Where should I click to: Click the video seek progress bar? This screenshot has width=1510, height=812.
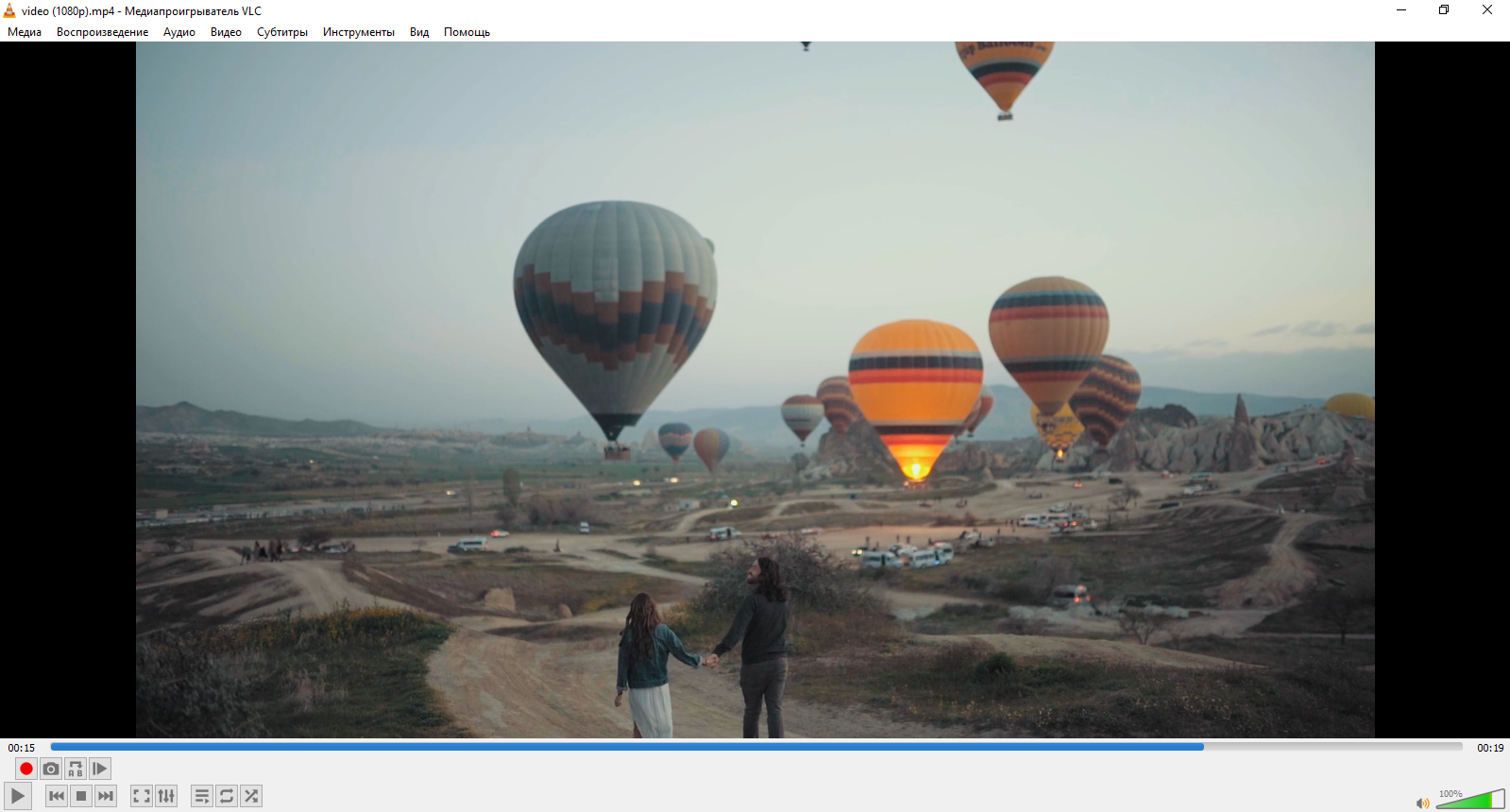tap(756, 747)
